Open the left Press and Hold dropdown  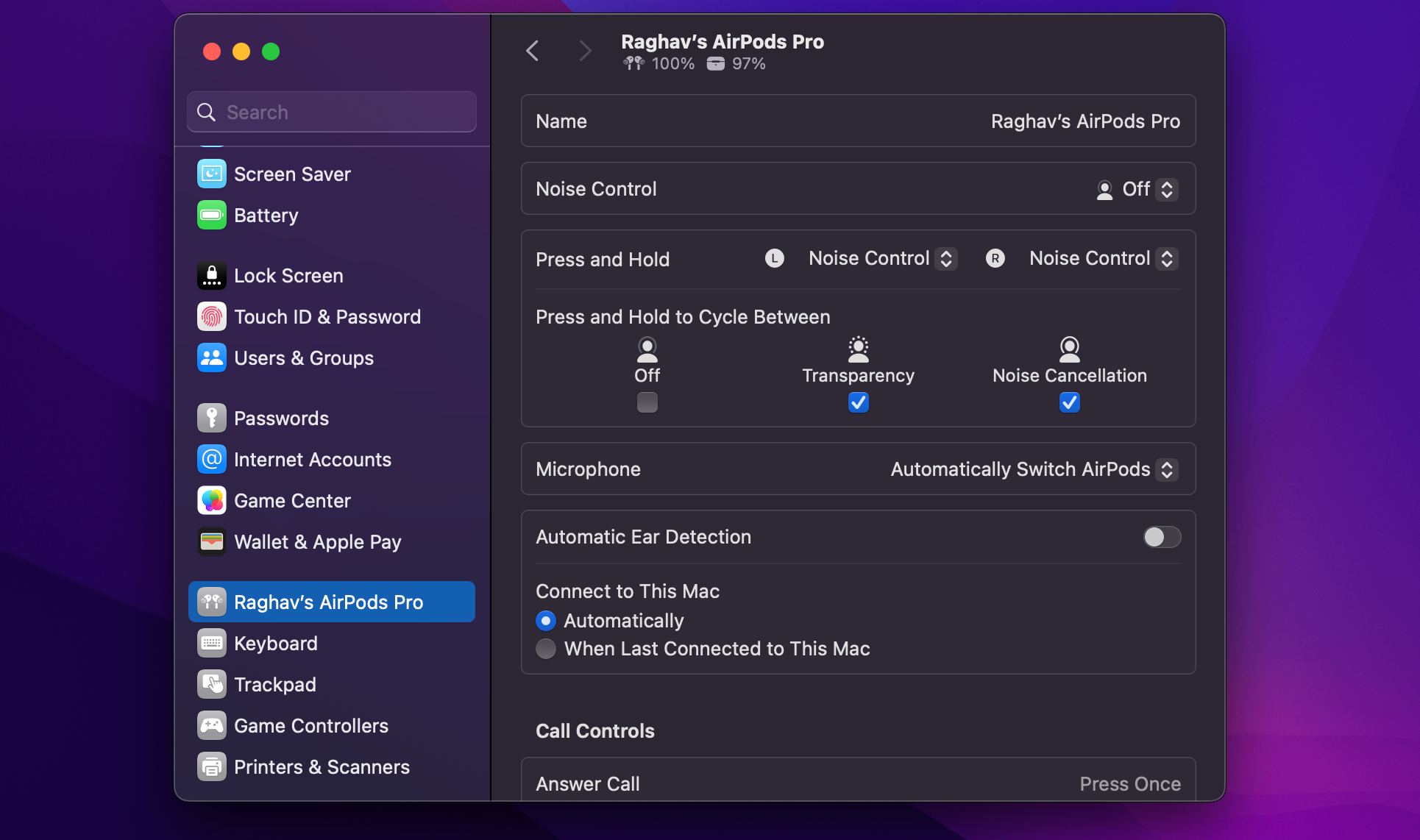[946, 258]
